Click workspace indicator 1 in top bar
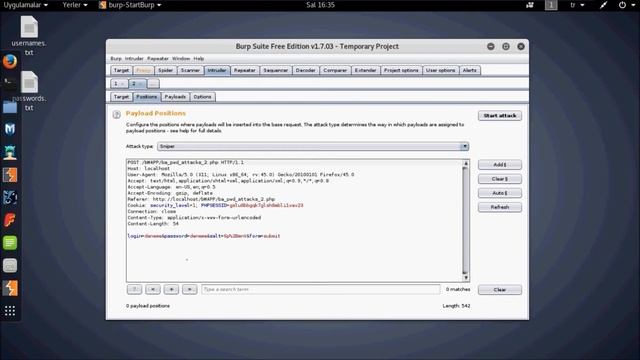 click(551, 5)
